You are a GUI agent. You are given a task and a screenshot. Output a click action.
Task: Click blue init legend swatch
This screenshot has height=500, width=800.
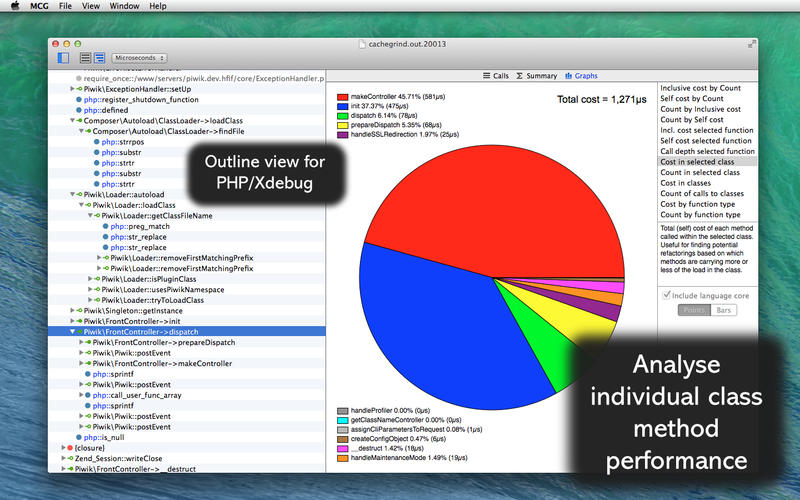click(342, 106)
